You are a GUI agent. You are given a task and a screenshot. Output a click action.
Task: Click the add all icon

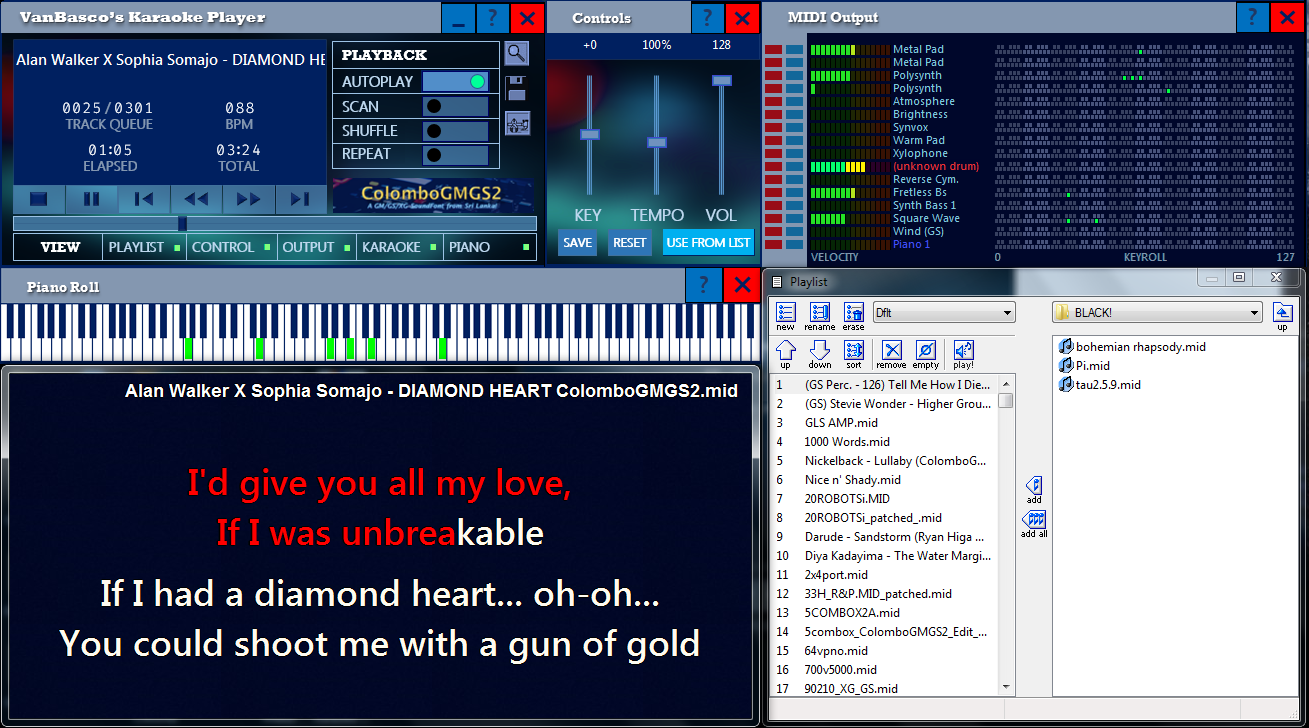1034,524
